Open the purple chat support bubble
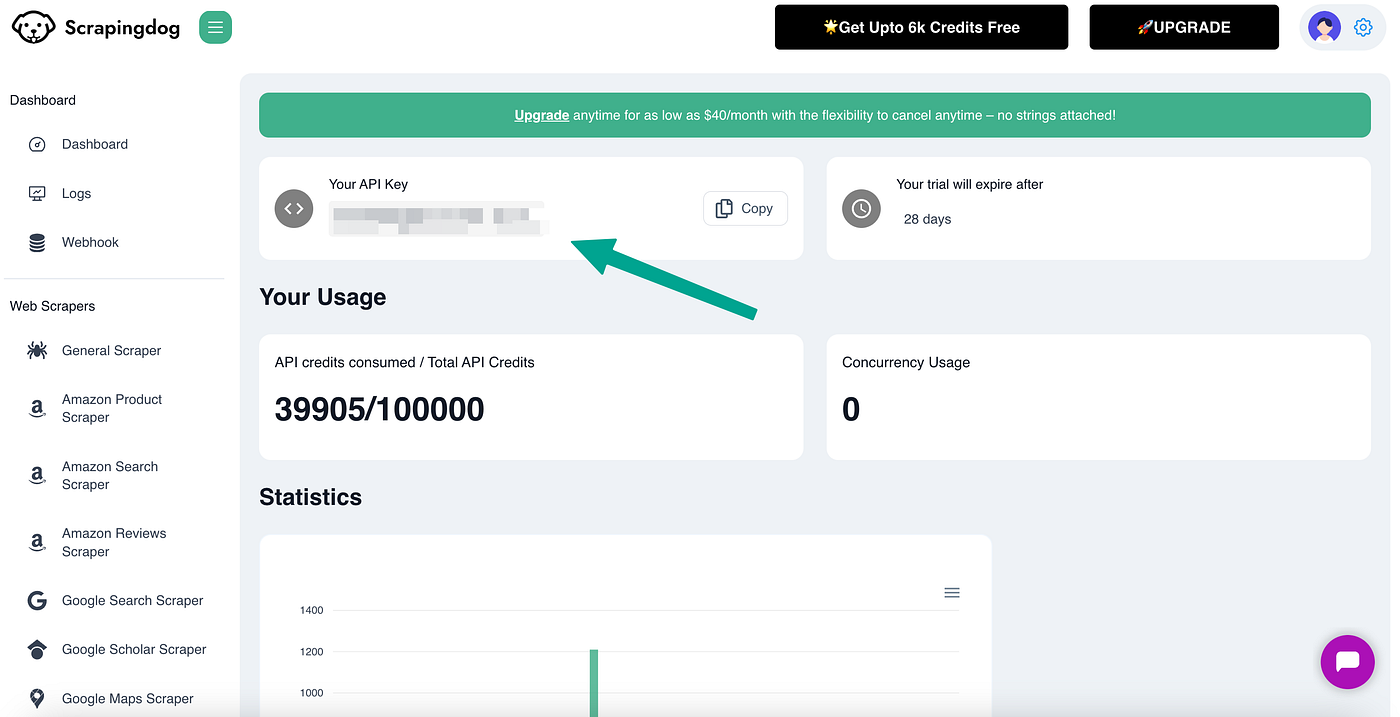1400x717 pixels. [1347, 662]
